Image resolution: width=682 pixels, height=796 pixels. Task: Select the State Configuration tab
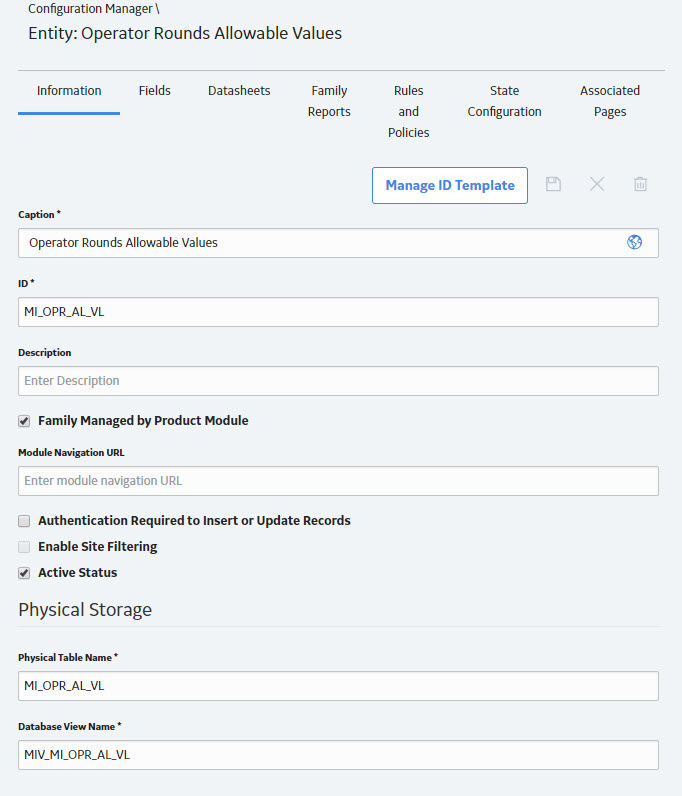point(504,101)
